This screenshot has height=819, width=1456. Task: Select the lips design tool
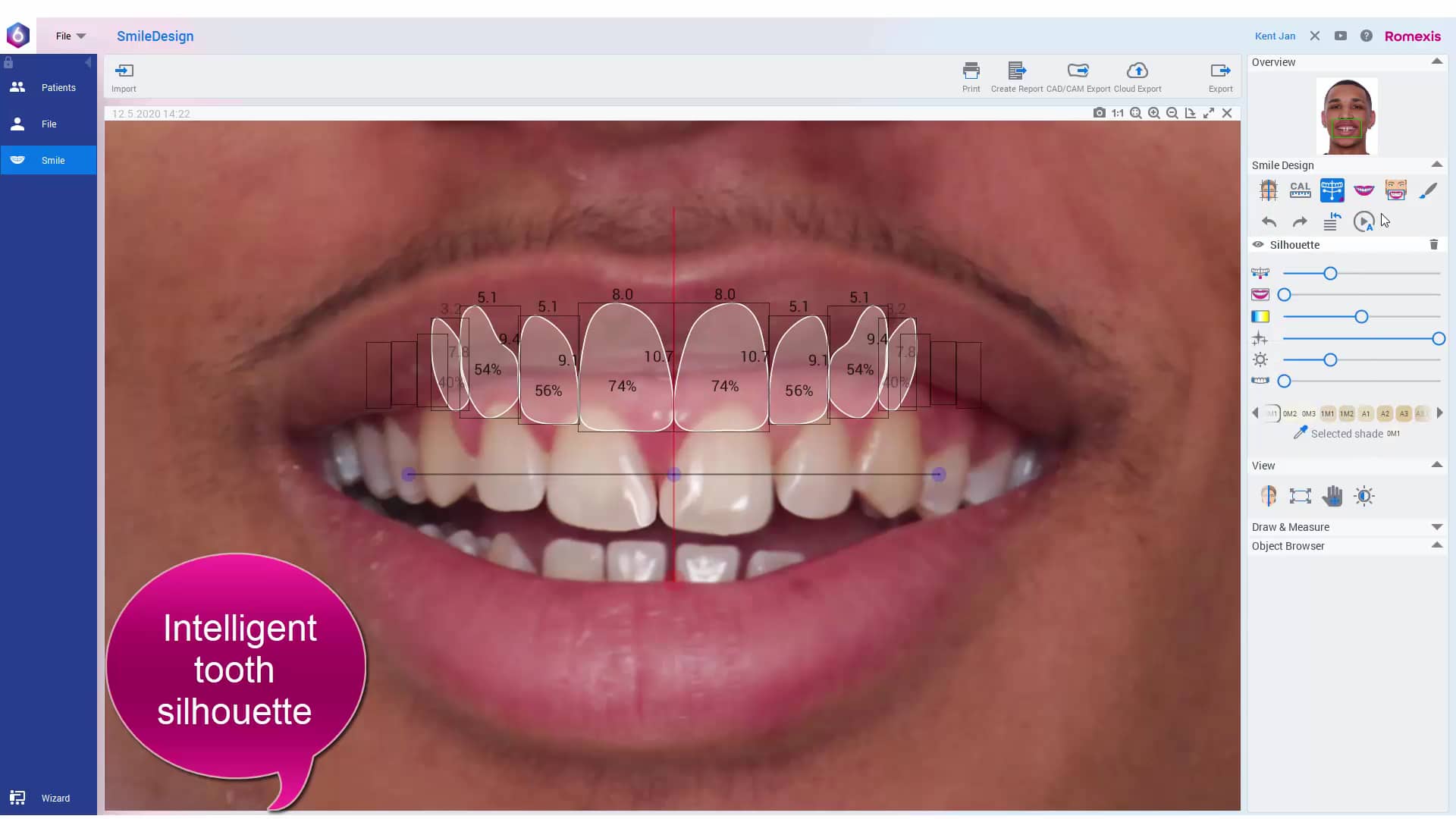pyautogui.click(x=1363, y=190)
